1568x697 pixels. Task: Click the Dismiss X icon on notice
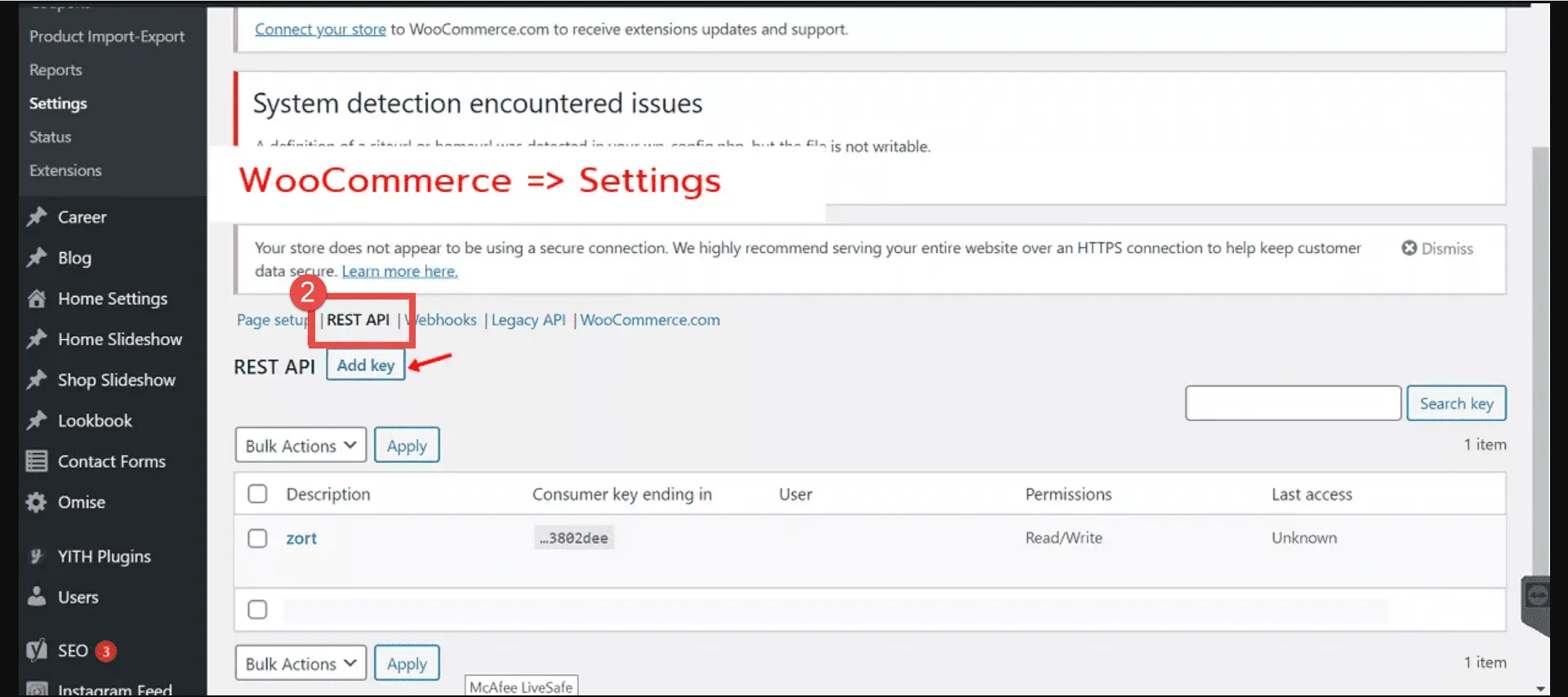click(1409, 248)
